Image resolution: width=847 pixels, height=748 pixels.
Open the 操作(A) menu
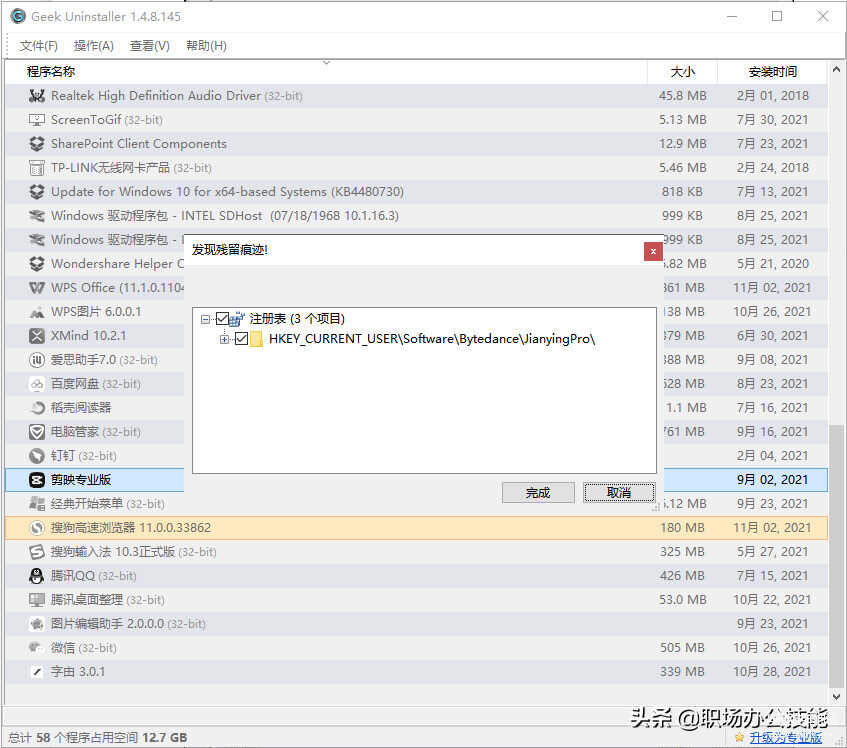(x=94, y=46)
